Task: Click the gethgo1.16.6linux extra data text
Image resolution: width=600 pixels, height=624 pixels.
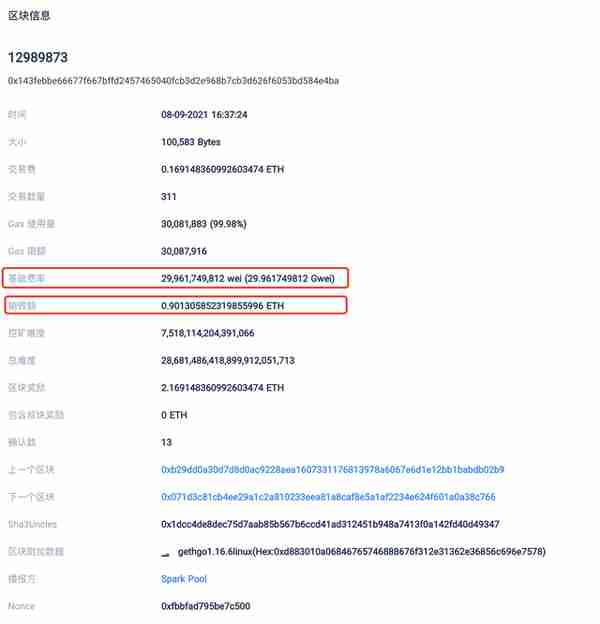Action: (362, 552)
